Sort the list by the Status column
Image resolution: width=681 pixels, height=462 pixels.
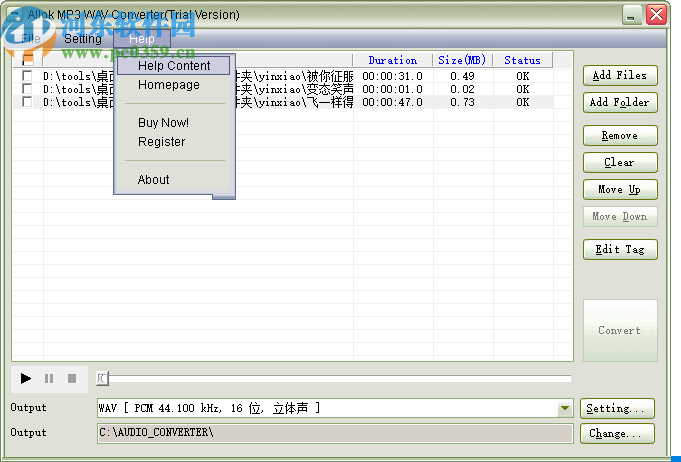click(x=522, y=60)
